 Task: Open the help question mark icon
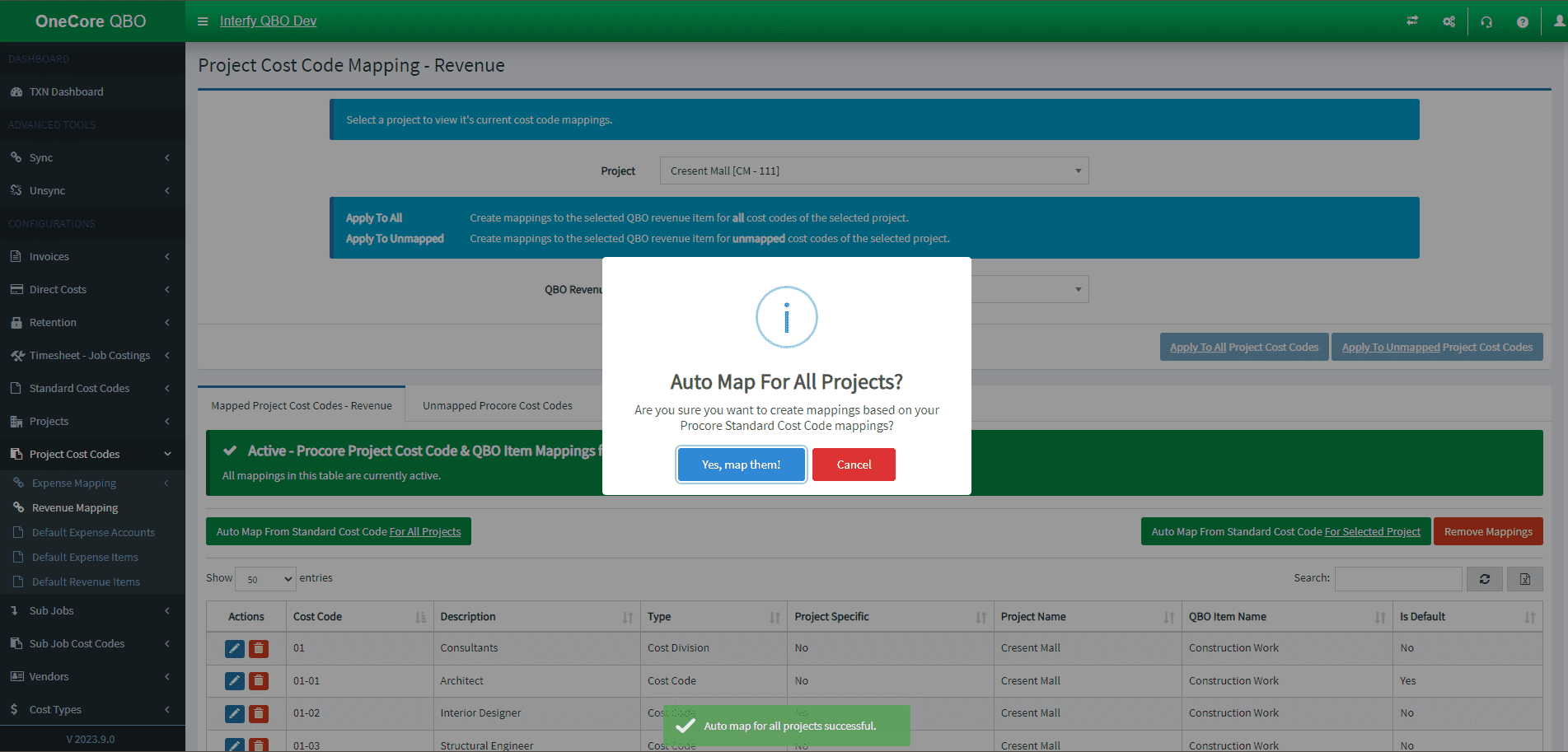[x=1522, y=21]
